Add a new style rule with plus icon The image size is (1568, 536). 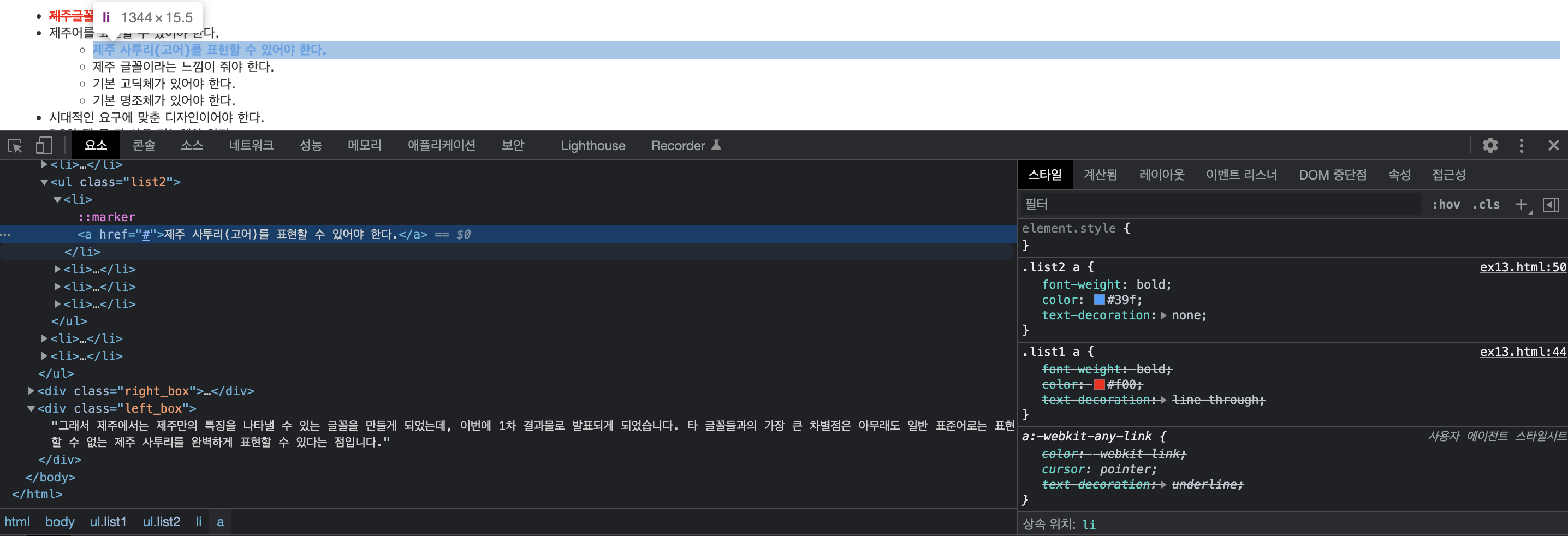click(1521, 205)
